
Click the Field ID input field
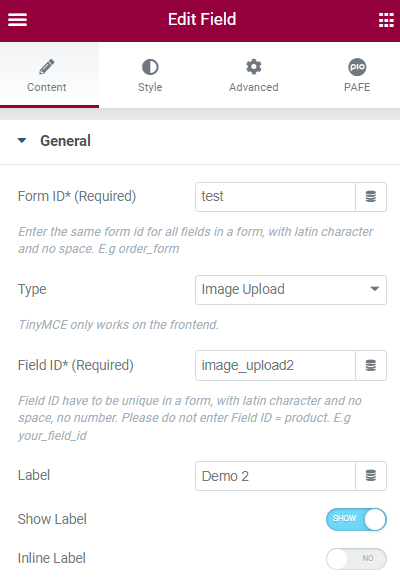(275, 365)
